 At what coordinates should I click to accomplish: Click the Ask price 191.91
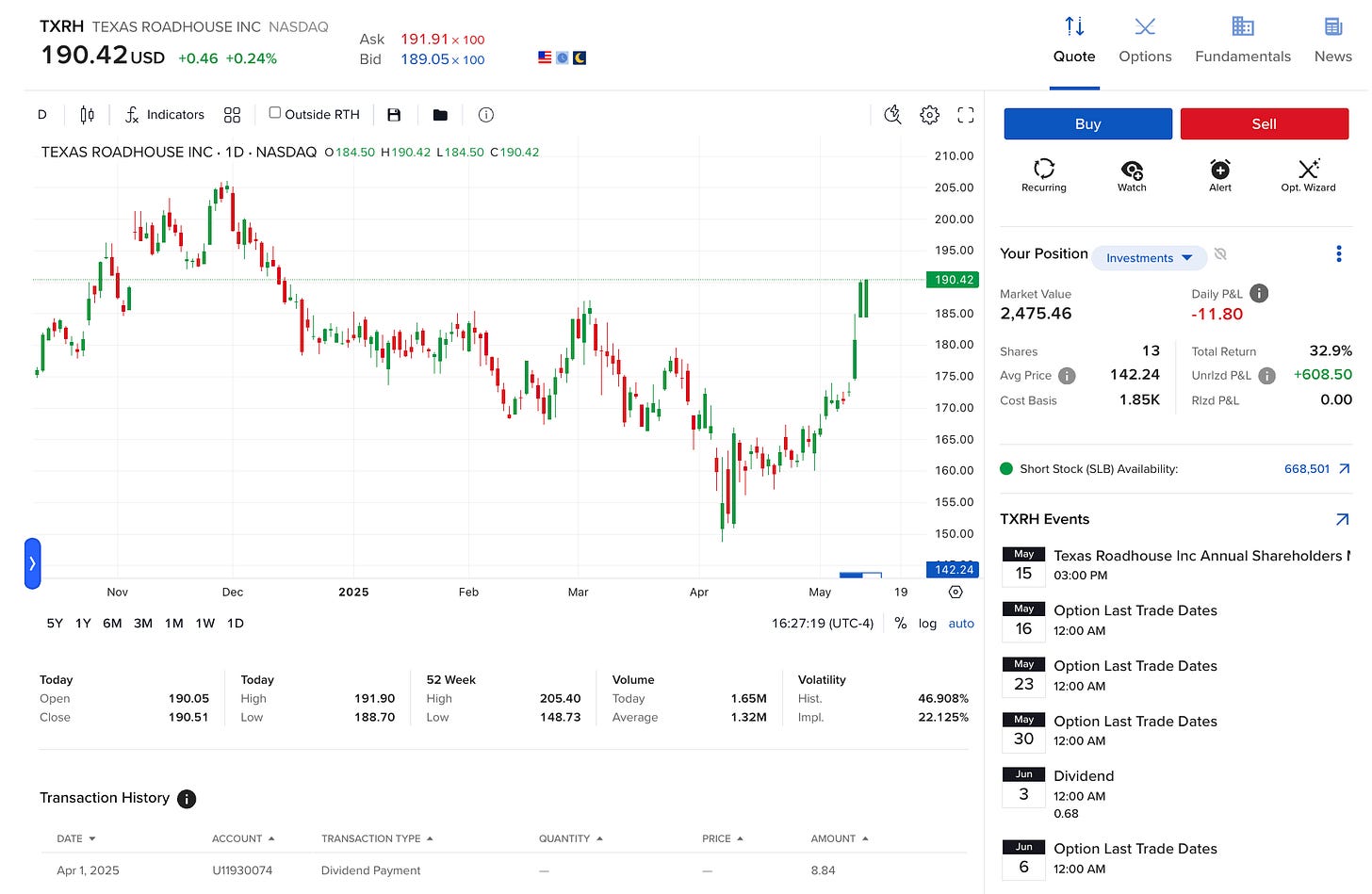(x=424, y=39)
